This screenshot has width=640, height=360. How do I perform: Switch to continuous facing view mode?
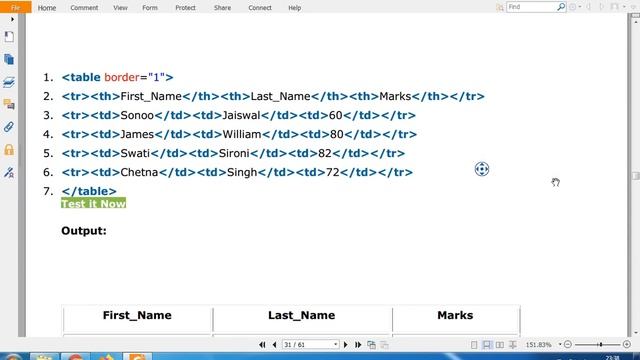[513, 345]
